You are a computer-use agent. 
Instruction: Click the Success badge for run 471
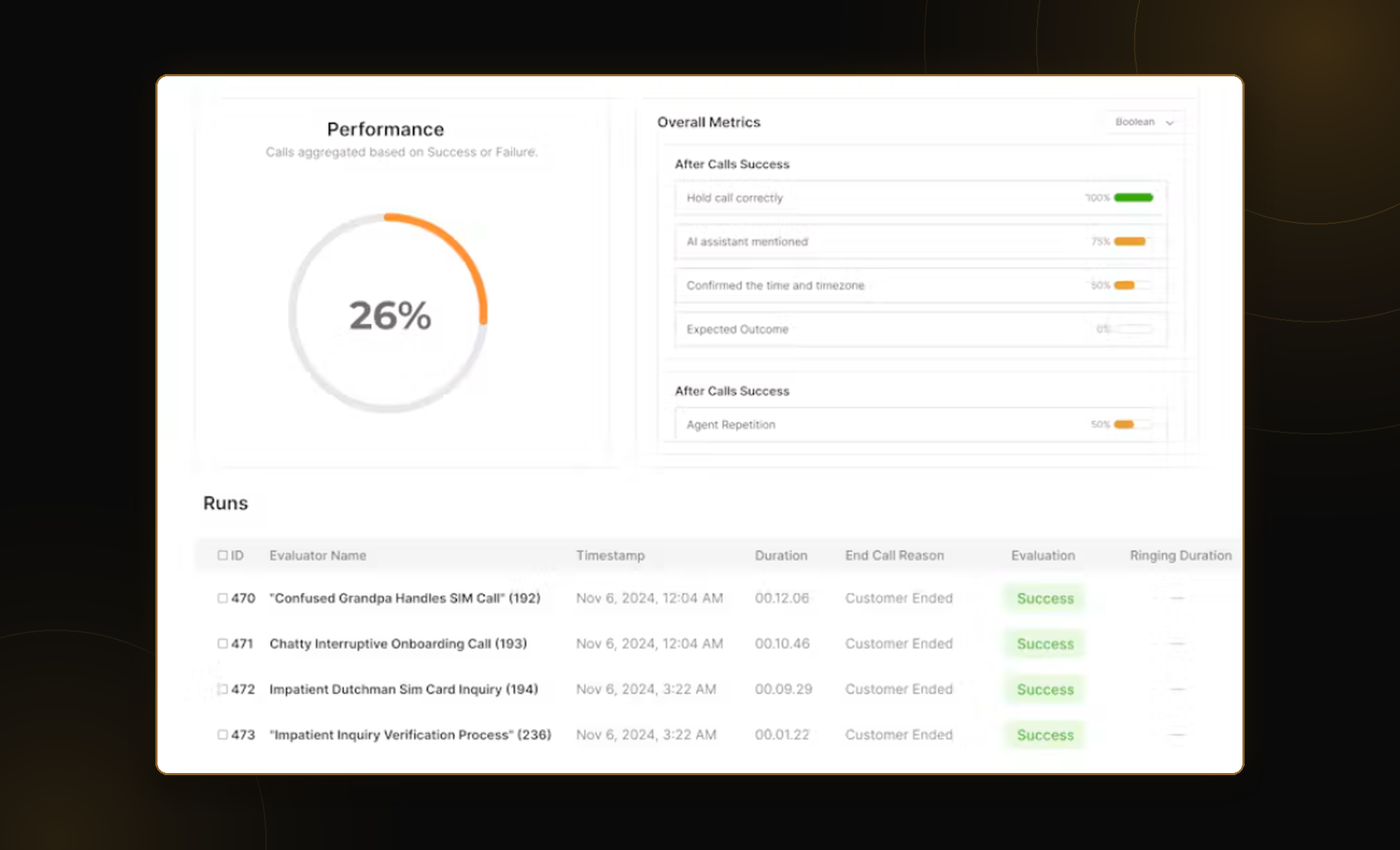pyautogui.click(x=1045, y=644)
